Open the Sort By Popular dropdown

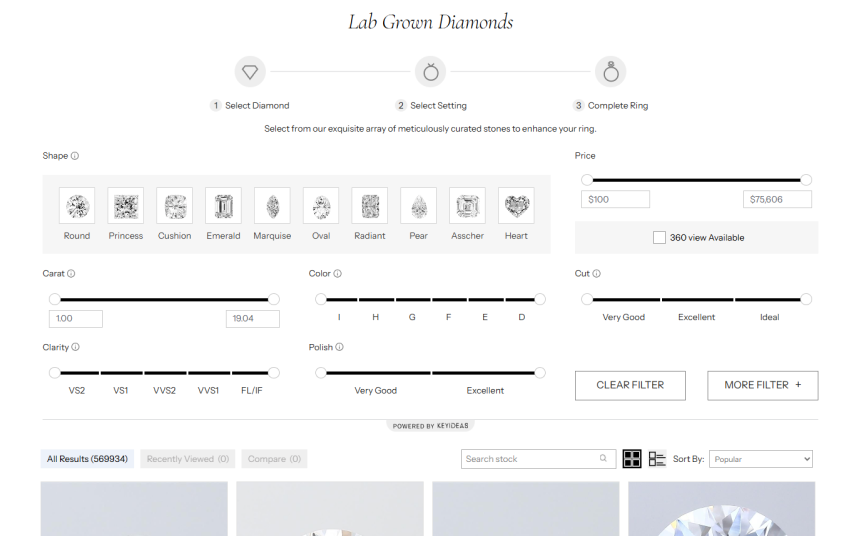coord(761,459)
